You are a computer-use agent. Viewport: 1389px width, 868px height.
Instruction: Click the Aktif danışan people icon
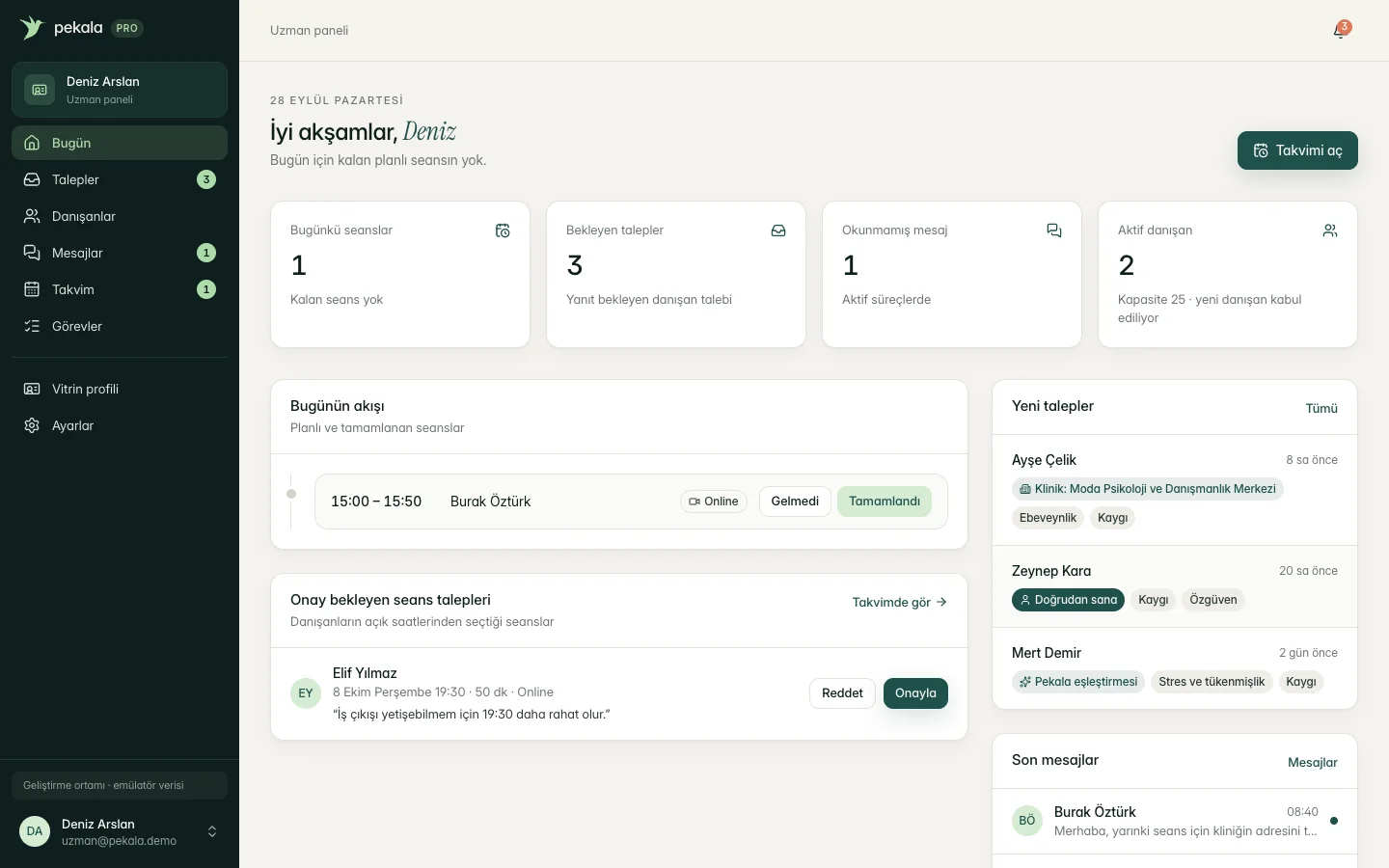1330,231
